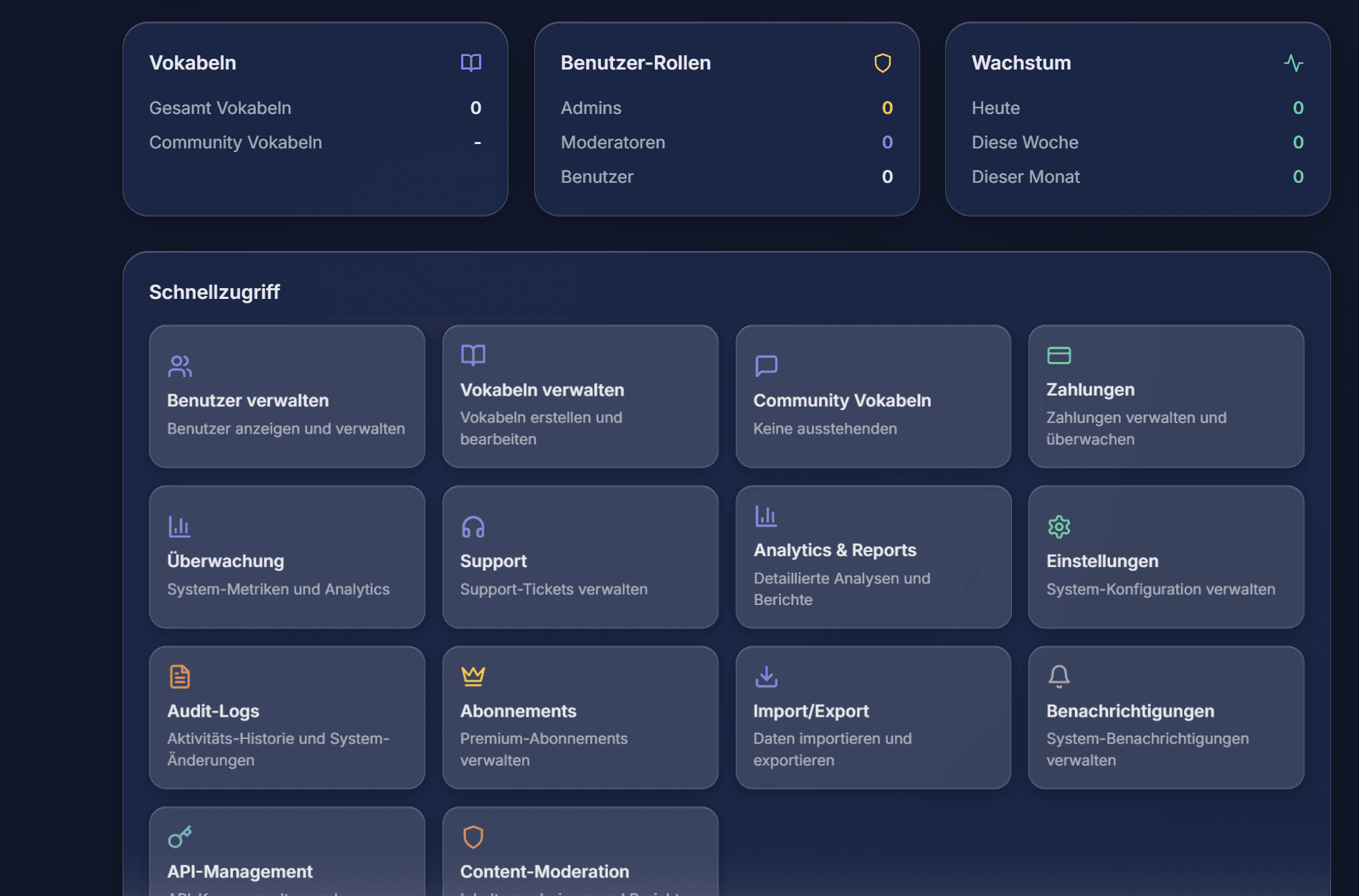This screenshot has height=896, width=1359.
Task: Click the Moderatoren count value
Action: 886,143
